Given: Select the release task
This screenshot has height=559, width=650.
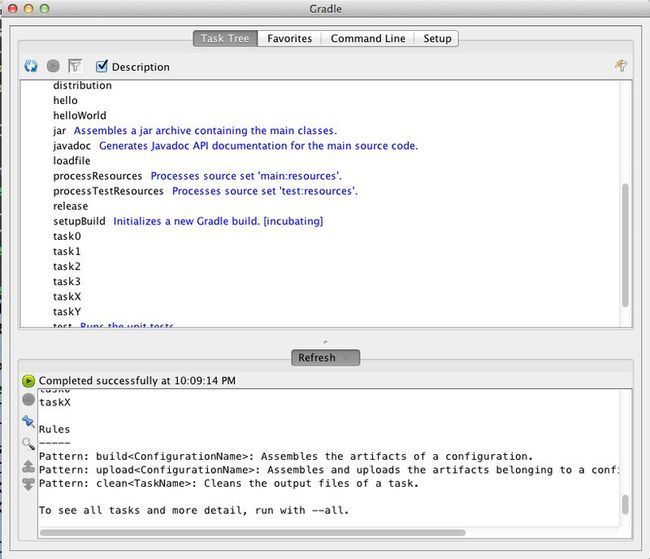Looking at the screenshot, I should click(x=70, y=206).
